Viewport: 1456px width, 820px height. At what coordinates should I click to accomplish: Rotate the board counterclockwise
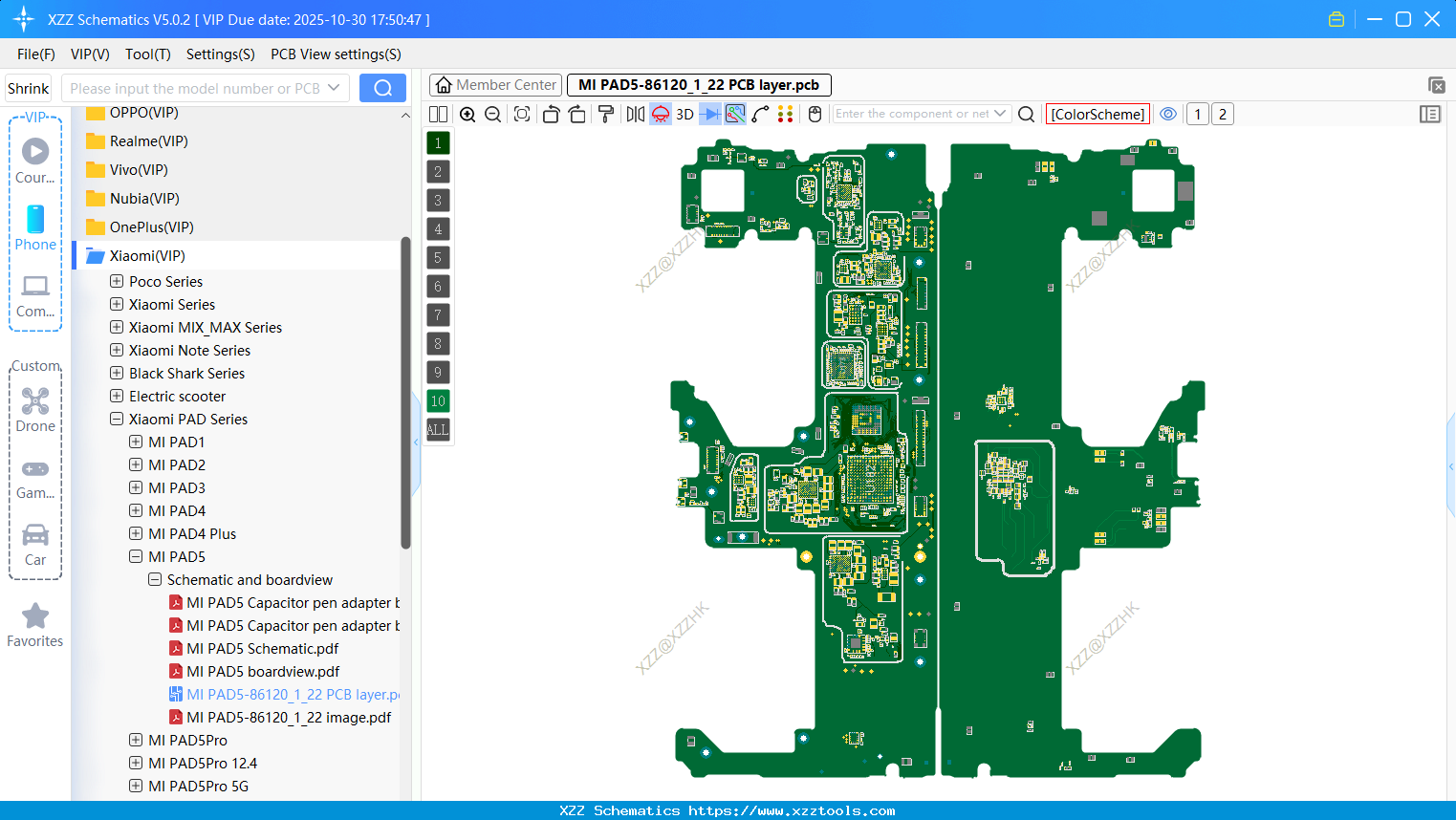tap(551, 115)
